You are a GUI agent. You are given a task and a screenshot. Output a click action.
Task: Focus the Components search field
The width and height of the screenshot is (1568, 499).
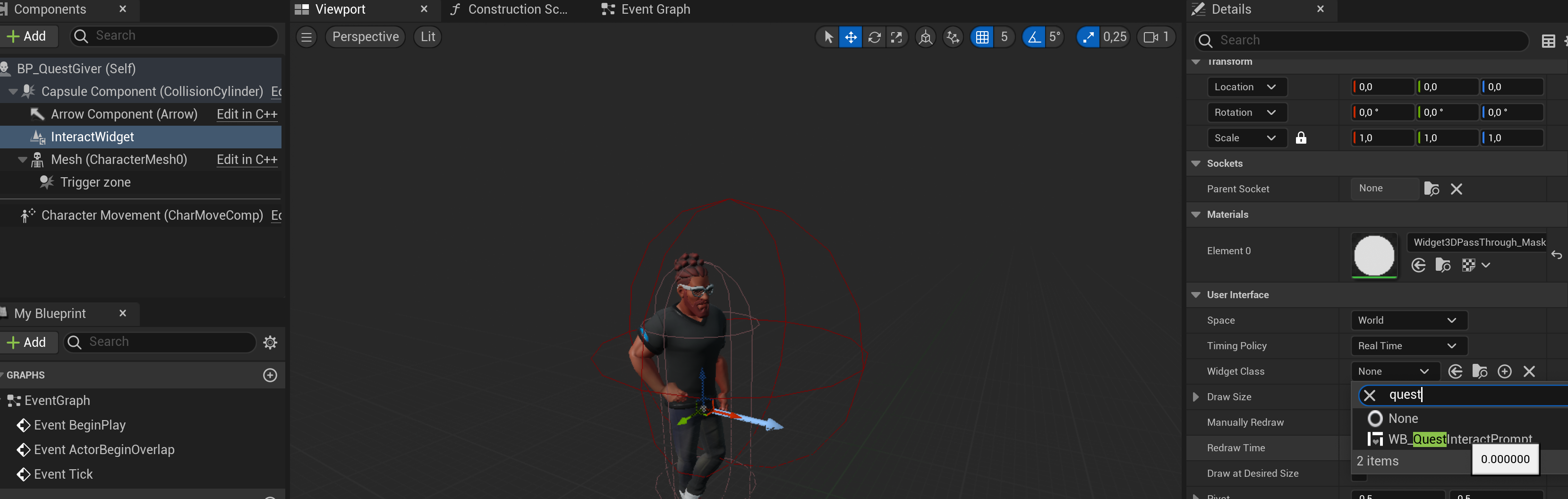click(x=174, y=36)
